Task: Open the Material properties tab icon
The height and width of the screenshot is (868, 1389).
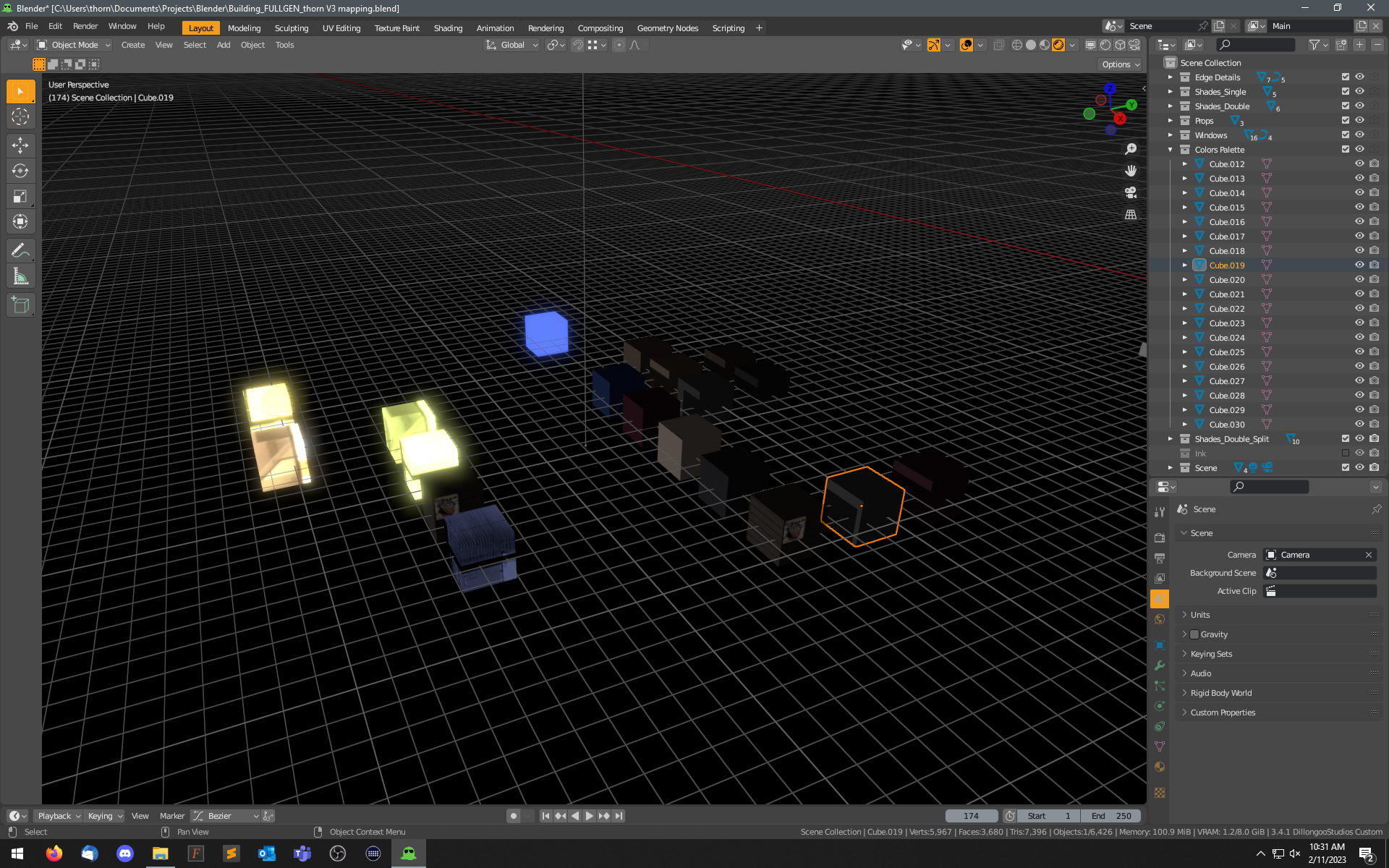Action: (x=1160, y=767)
